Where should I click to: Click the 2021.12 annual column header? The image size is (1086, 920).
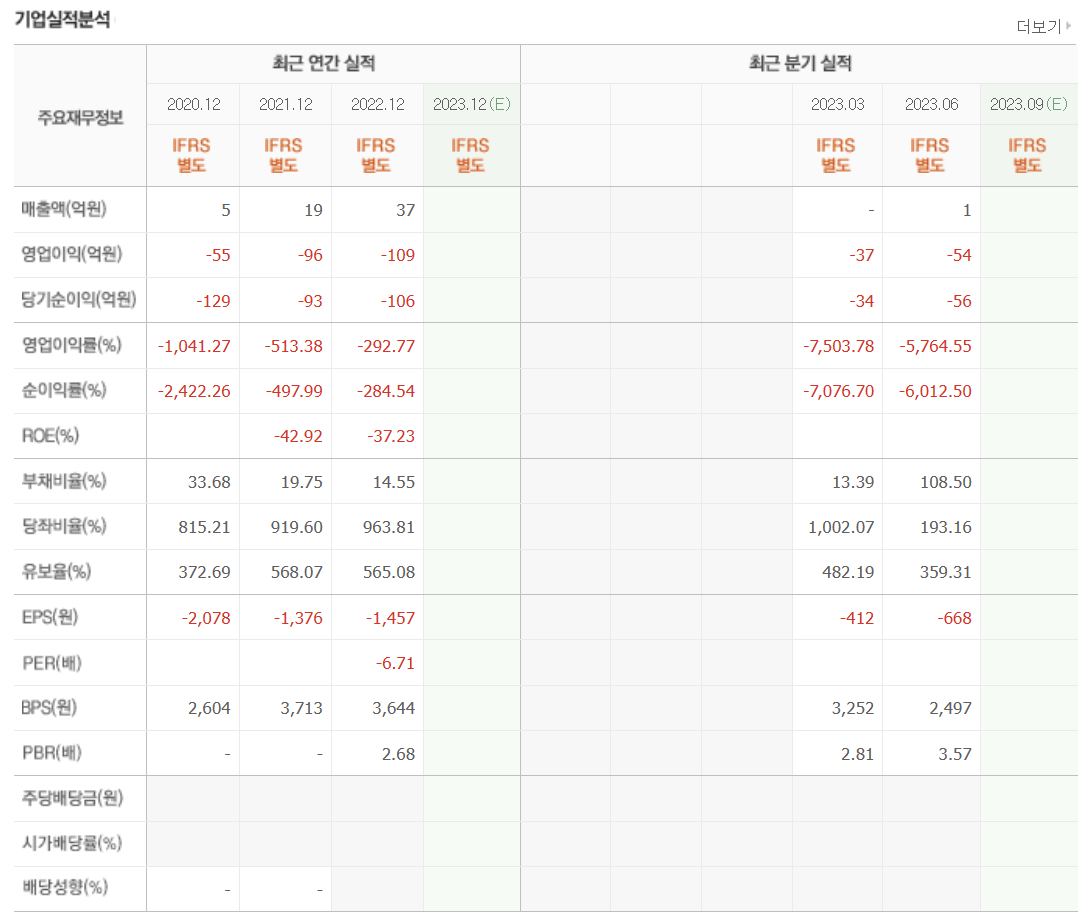click(286, 103)
